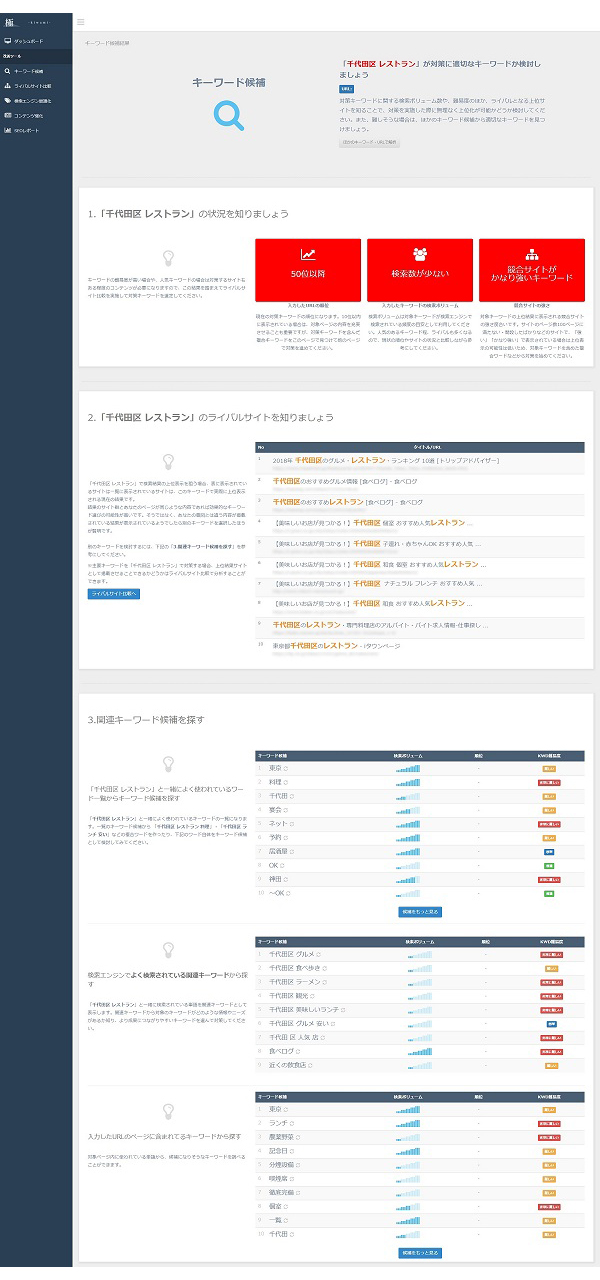Click the red 競合サイトがかなり強いキーワード card
The height and width of the screenshot is (1280, 600).
click(x=531, y=267)
